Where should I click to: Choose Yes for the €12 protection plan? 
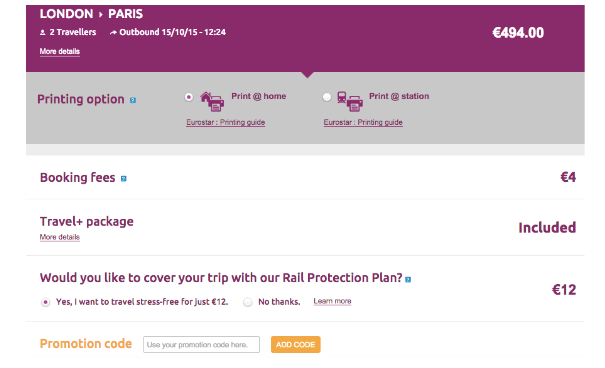(45, 302)
